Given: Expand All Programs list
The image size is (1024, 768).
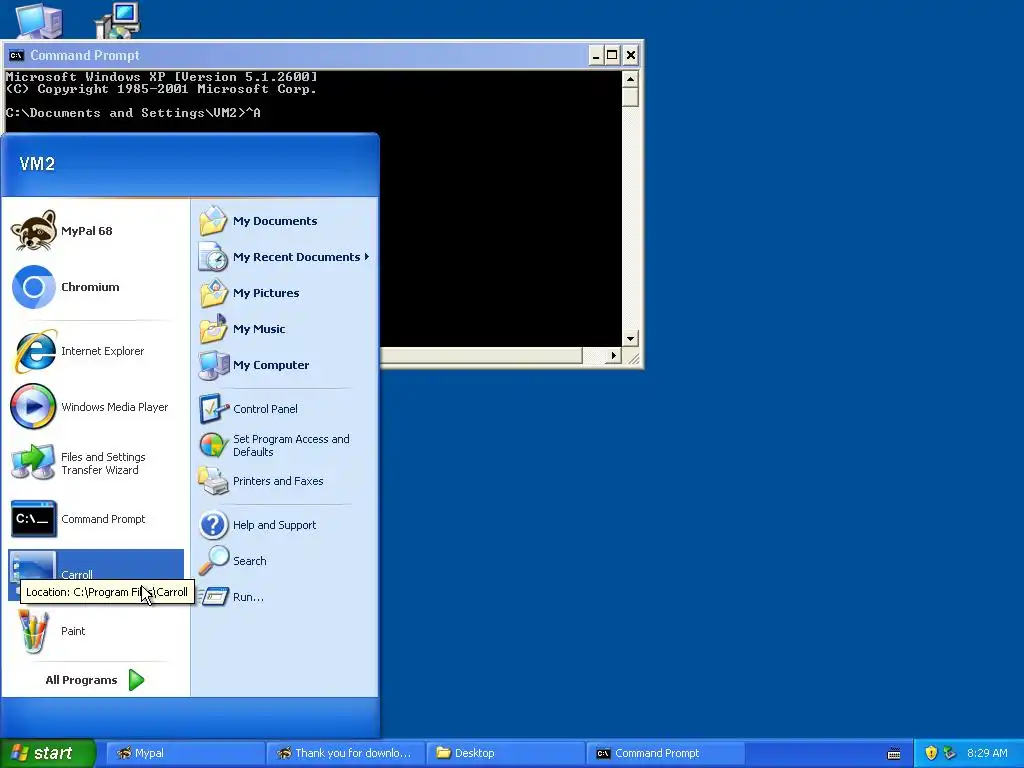Looking at the screenshot, I should tap(95, 680).
